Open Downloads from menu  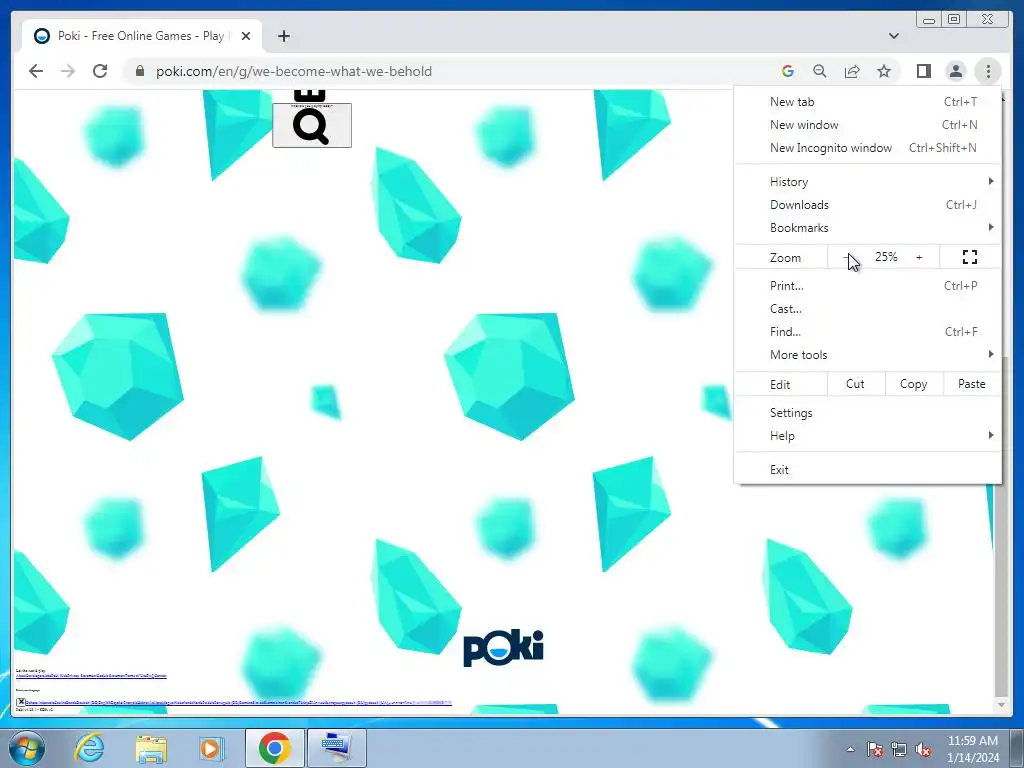click(867, 204)
